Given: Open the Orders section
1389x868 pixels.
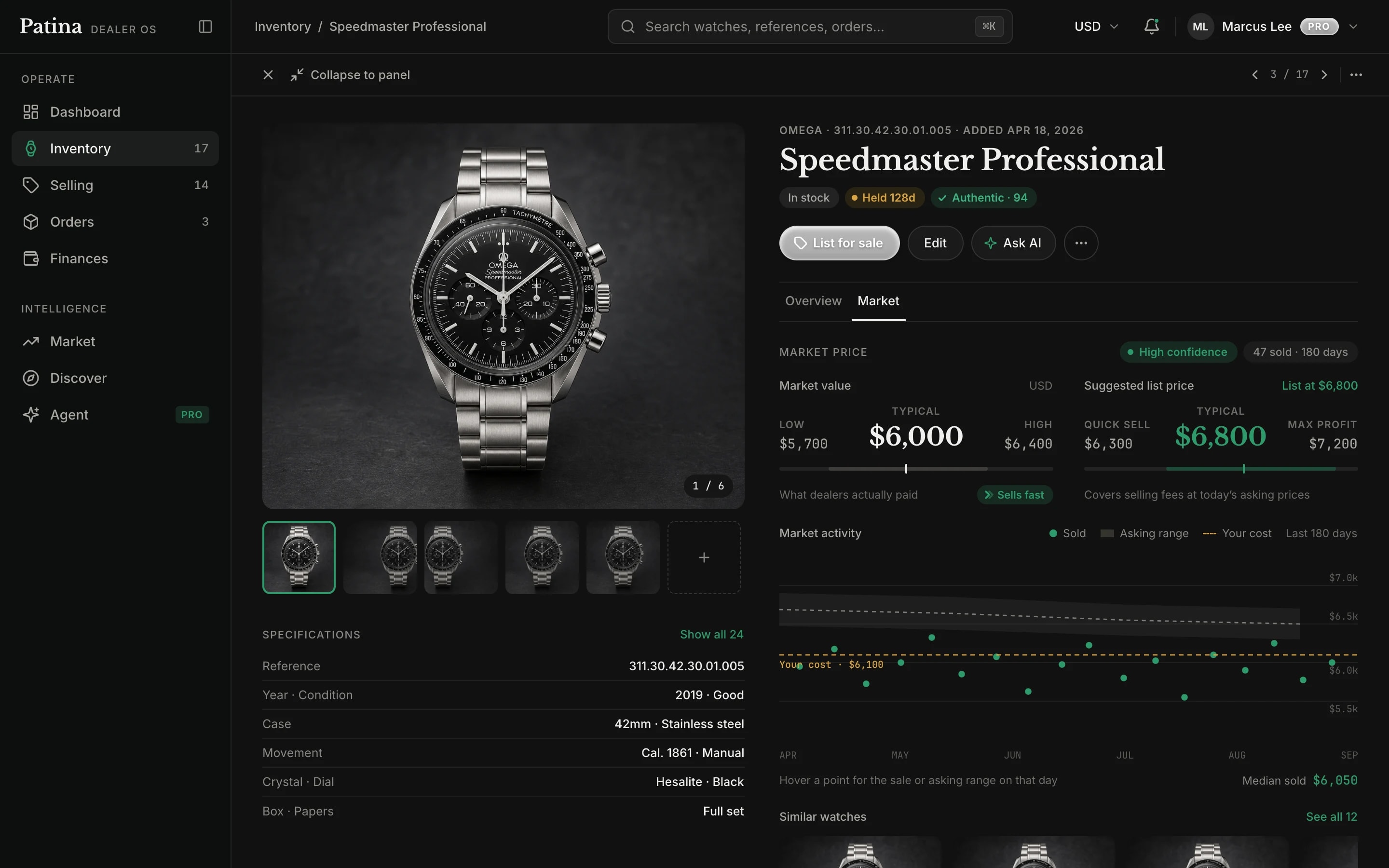Looking at the screenshot, I should (x=115, y=222).
